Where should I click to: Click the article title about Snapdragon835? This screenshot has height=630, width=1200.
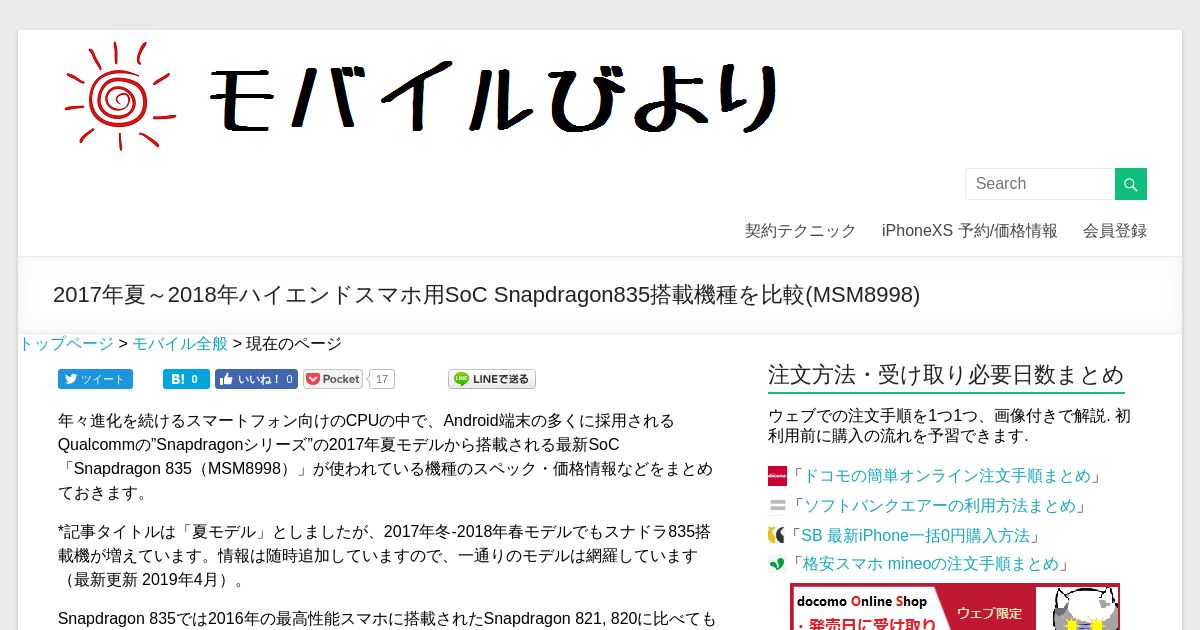click(x=486, y=295)
